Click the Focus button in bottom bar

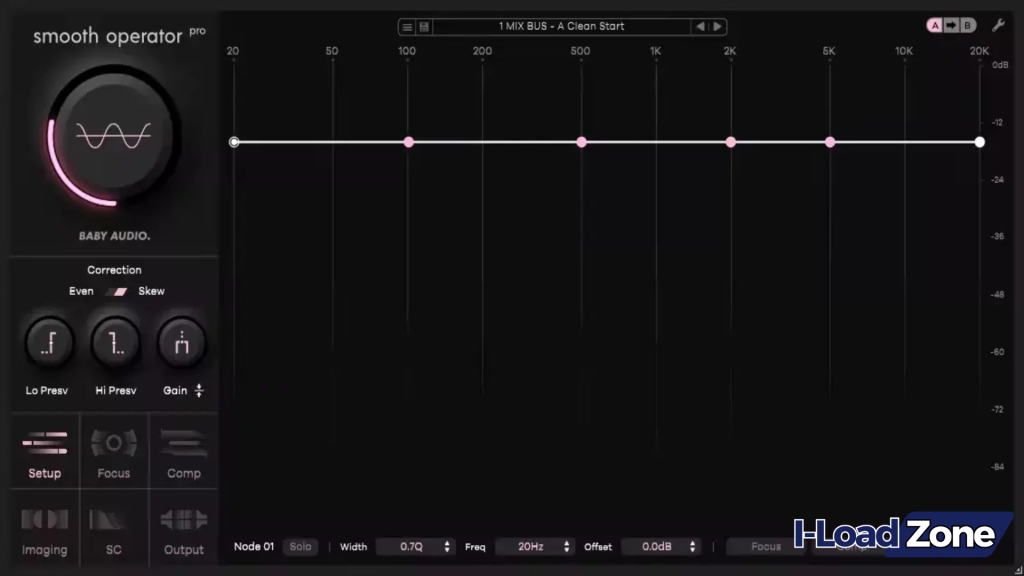765,547
